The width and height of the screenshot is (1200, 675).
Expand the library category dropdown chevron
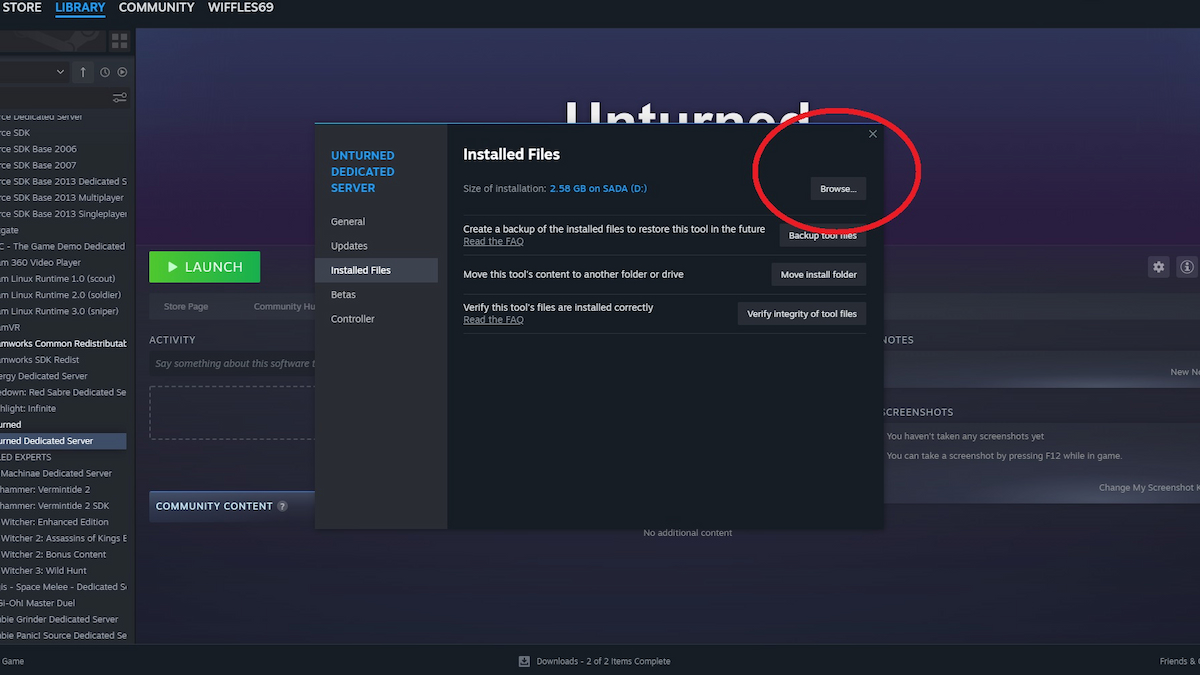(60, 72)
